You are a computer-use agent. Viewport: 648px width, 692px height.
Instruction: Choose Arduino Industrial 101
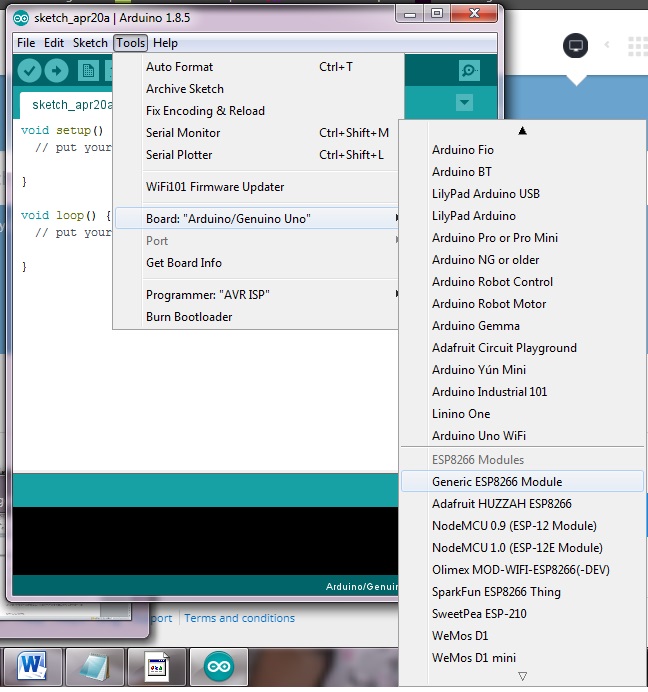[522, 392]
